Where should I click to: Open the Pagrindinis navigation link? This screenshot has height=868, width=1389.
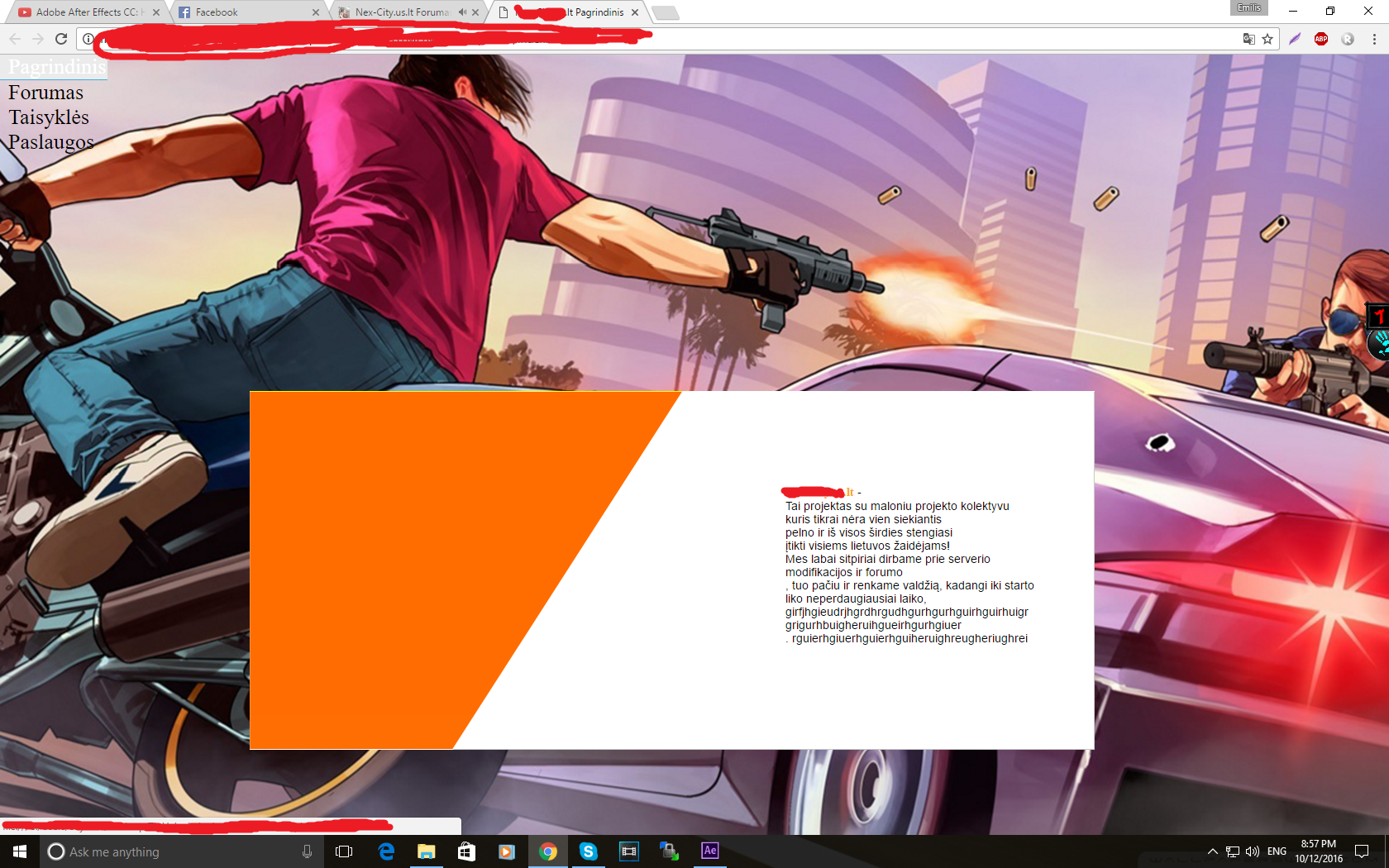57,67
